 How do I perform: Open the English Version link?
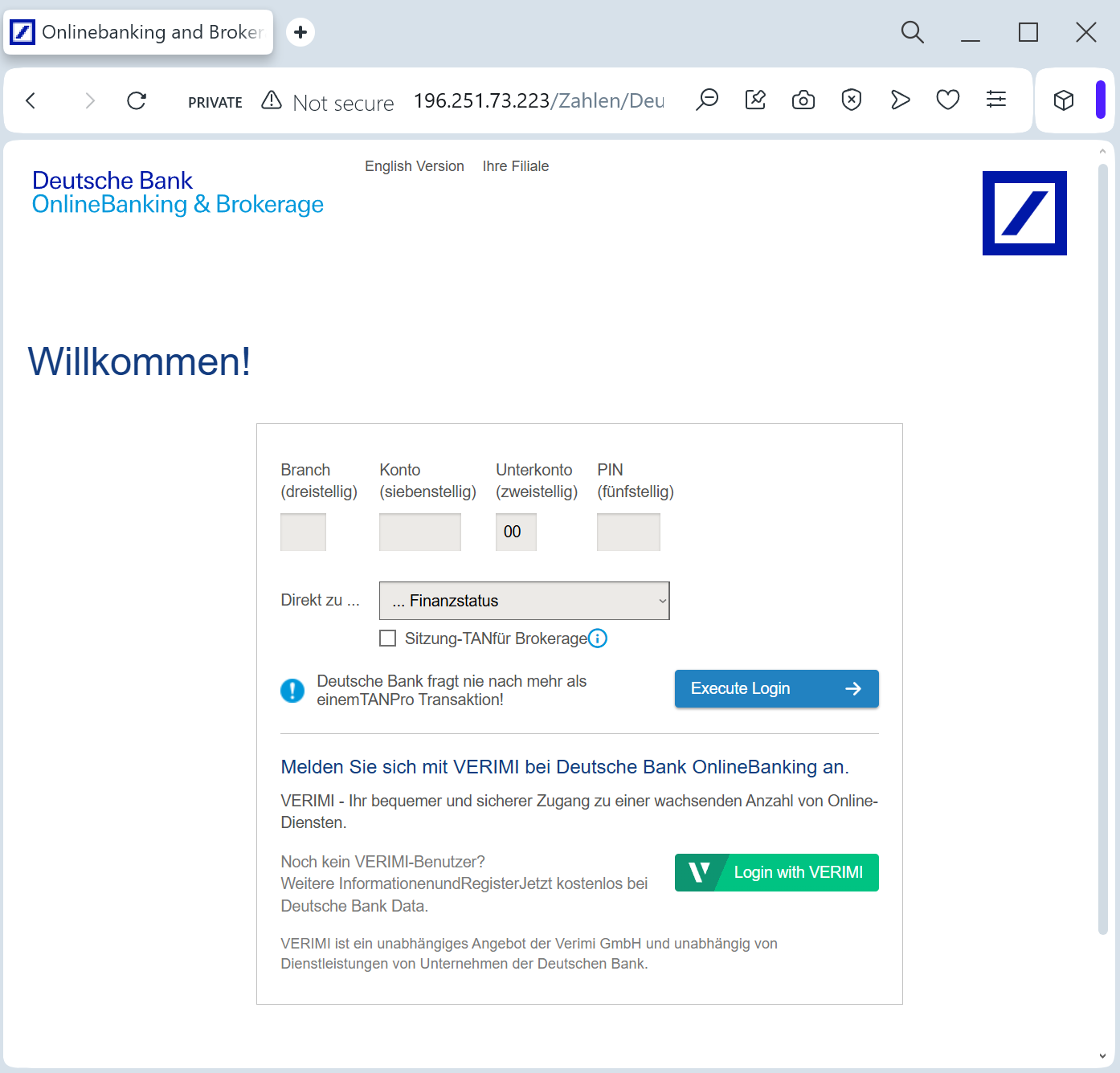(x=414, y=166)
